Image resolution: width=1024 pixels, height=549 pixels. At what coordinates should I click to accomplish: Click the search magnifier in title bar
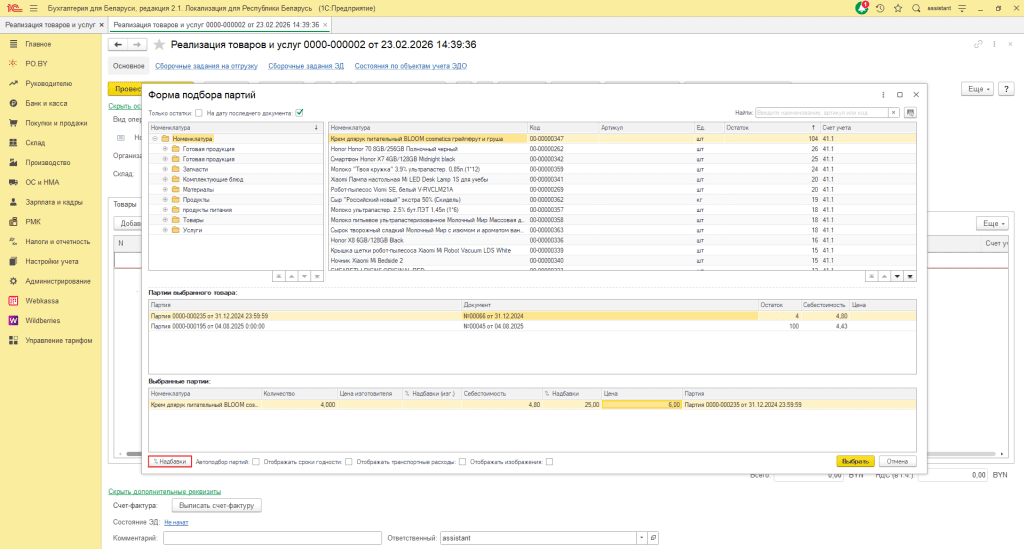[916, 8]
